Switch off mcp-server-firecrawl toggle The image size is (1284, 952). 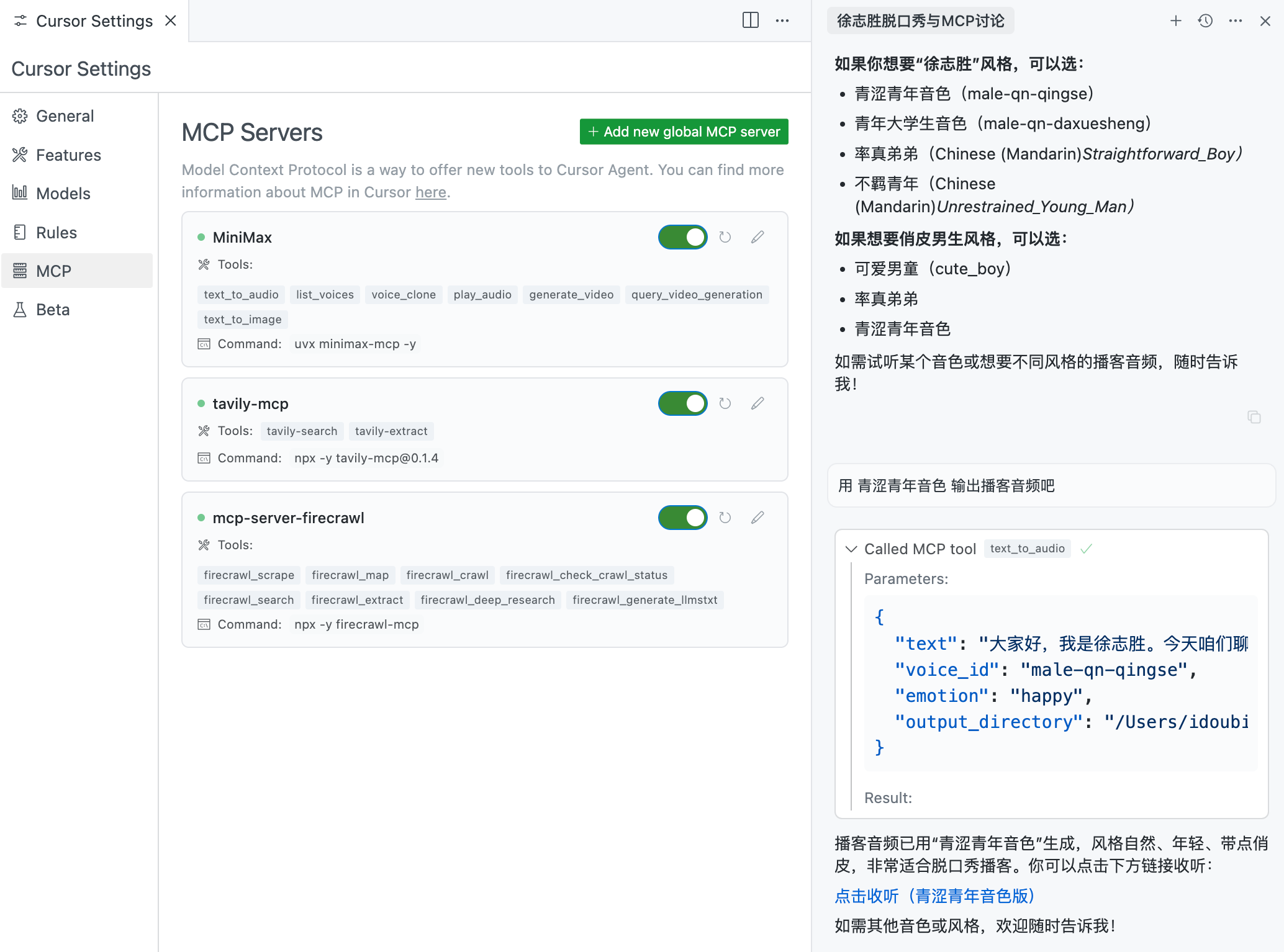[x=682, y=518]
